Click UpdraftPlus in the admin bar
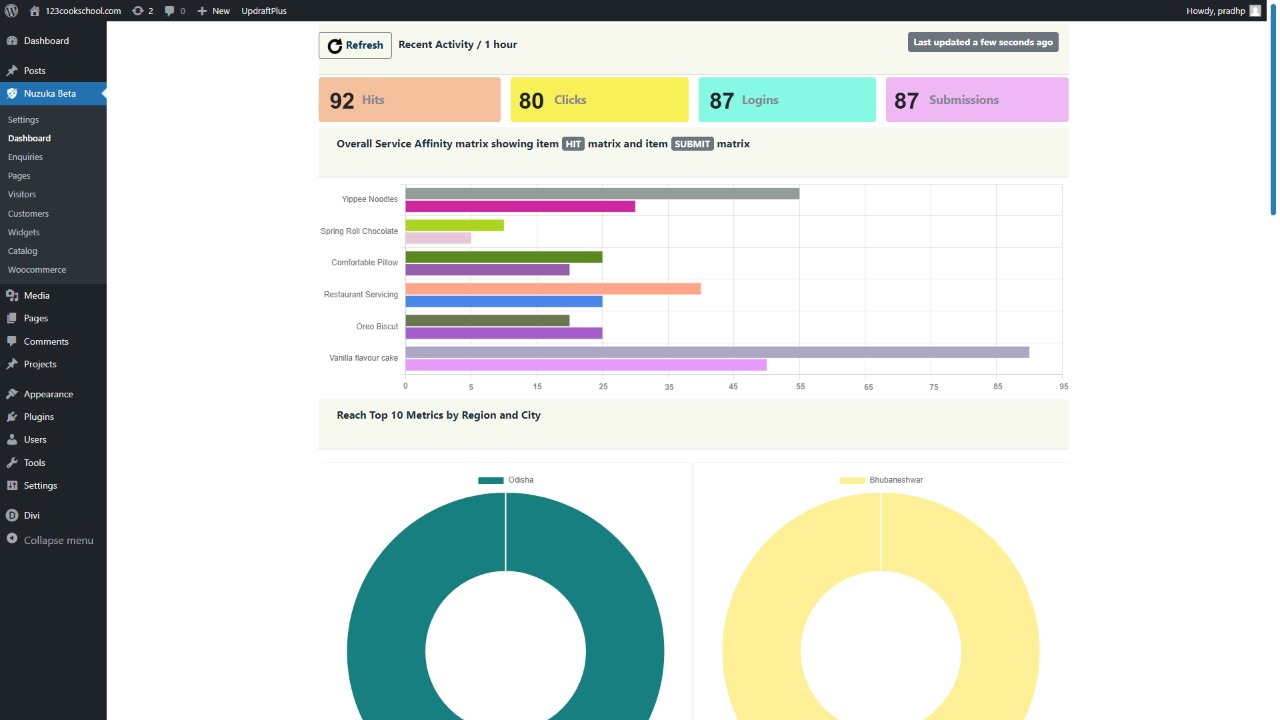Screen dimensions: 1280x720 point(264,10)
